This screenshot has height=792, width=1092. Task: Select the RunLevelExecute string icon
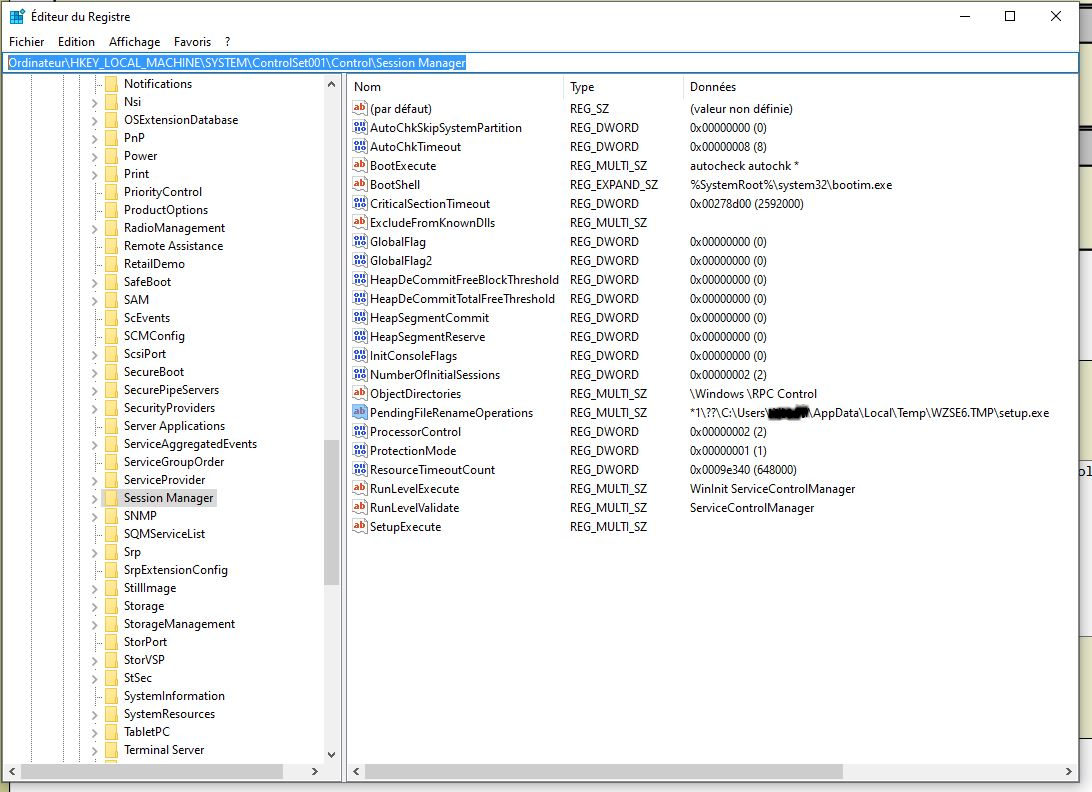pyautogui.click(x=359, y=488)
